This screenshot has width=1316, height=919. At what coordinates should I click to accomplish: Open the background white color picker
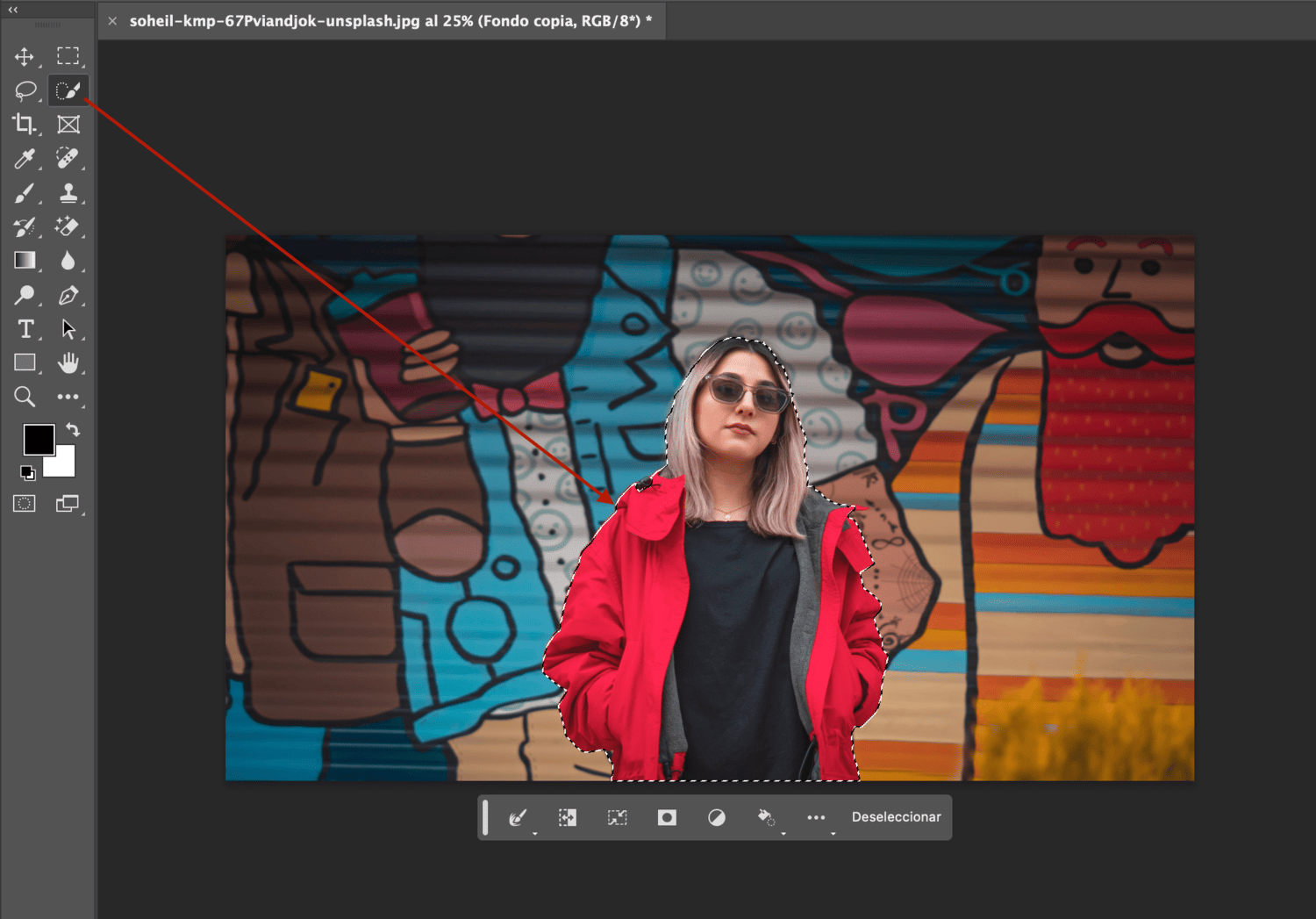tap(63, 463)
